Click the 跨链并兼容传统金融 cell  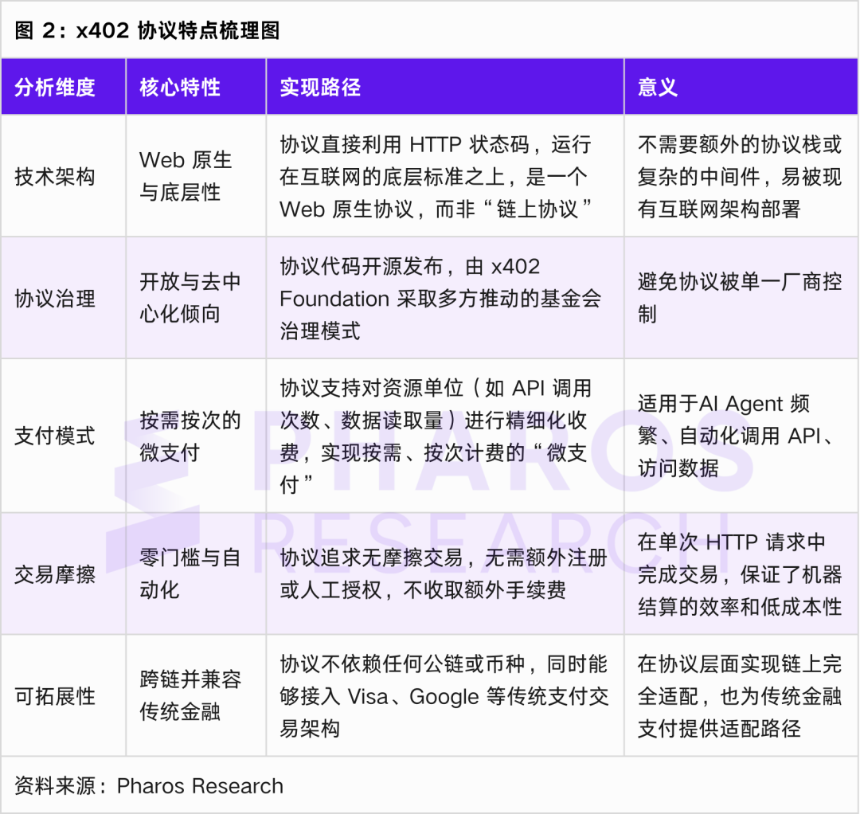pos(190,696)
